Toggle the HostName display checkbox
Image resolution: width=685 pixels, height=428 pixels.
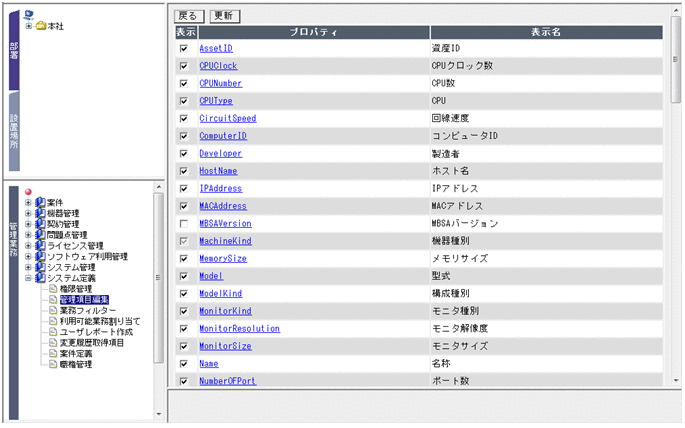[184, 171]
